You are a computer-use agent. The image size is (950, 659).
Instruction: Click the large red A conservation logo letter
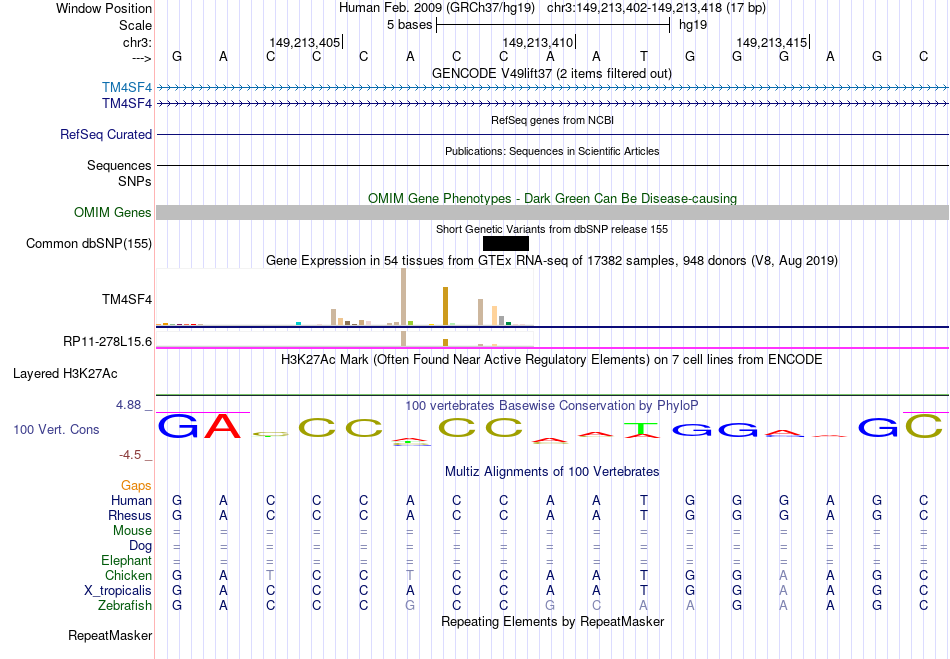(224, 426)
